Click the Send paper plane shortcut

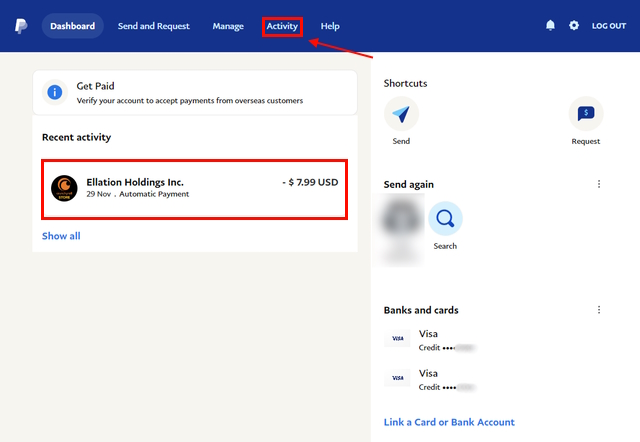[x=401, y=115]
